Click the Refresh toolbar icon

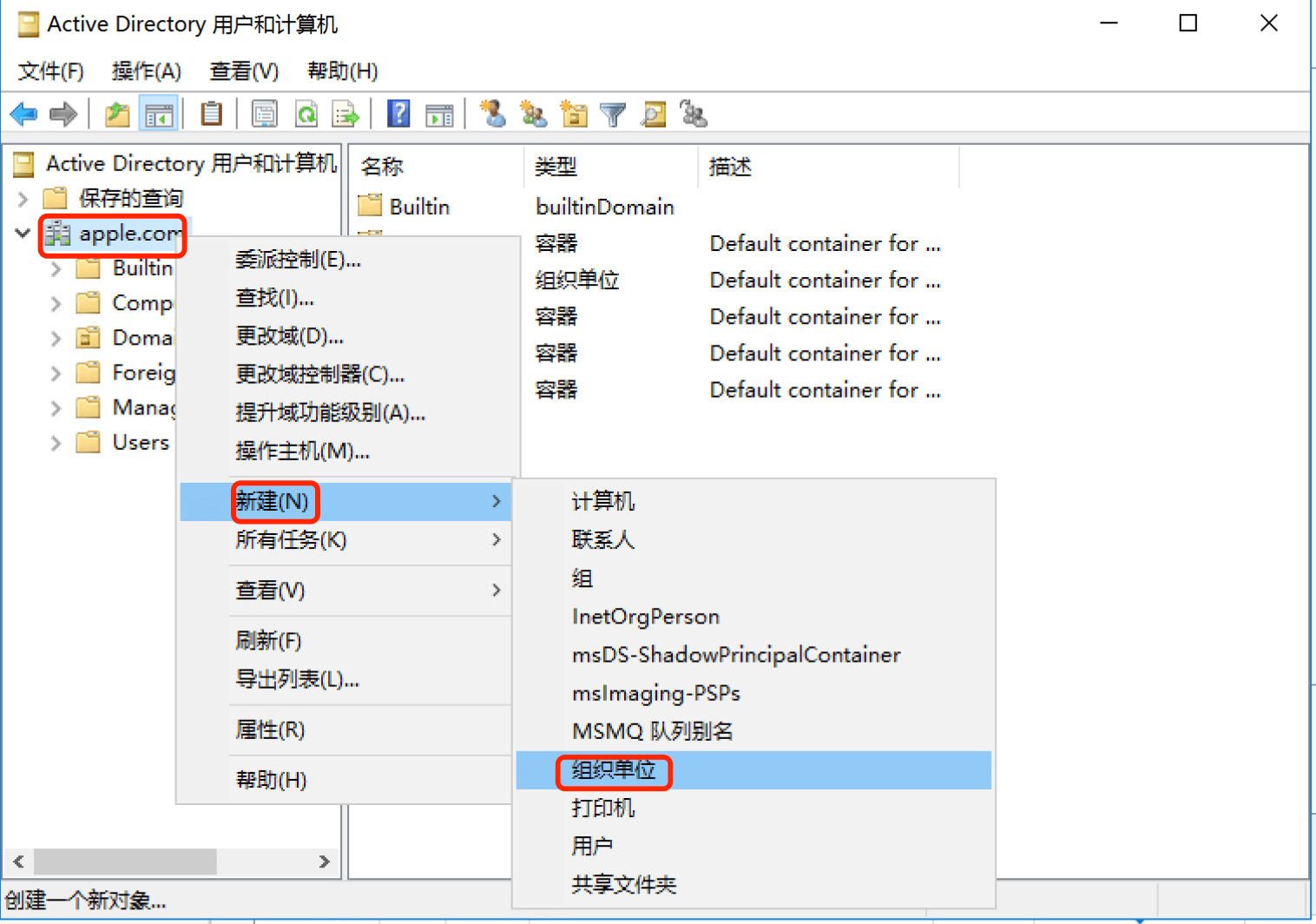[306, 114]
